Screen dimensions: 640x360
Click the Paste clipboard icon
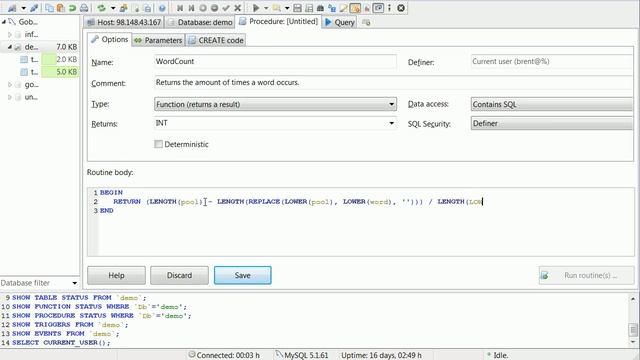point(60,8)
